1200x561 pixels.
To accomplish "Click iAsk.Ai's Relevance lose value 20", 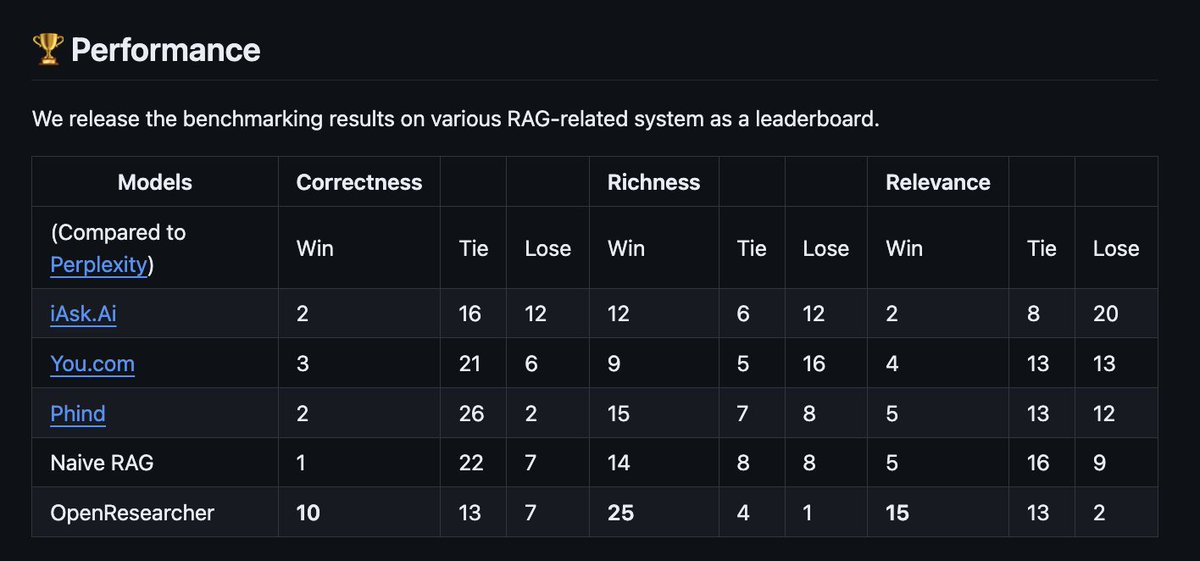I will pyautogui.click(x=1106, y=314).
